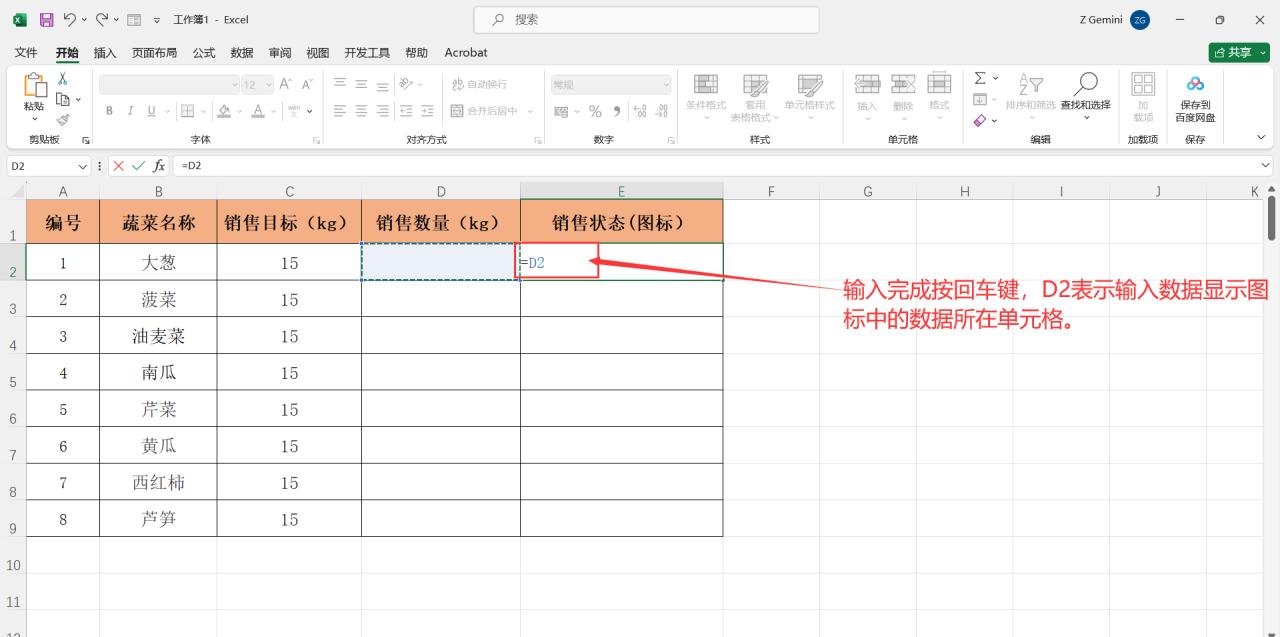Open the 合并后居中 dropdown arrow

[531, 111]
